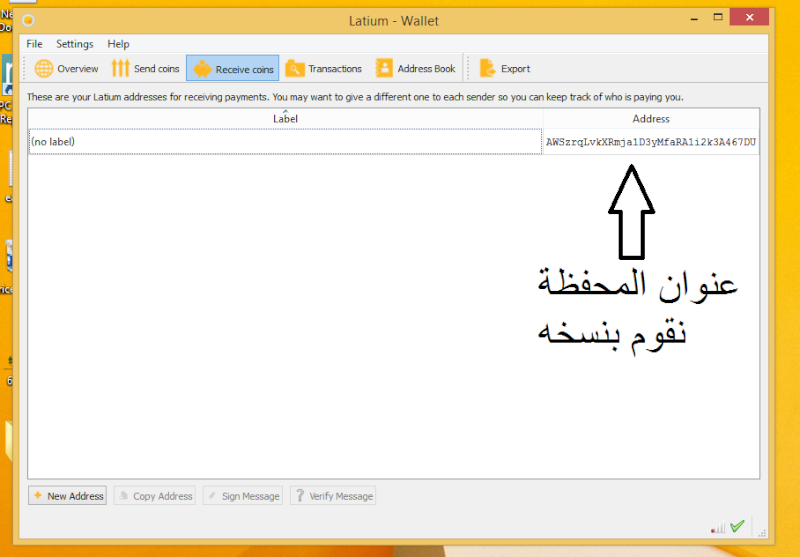
Task: Open the Help menu
Action: tap(119, 44)
